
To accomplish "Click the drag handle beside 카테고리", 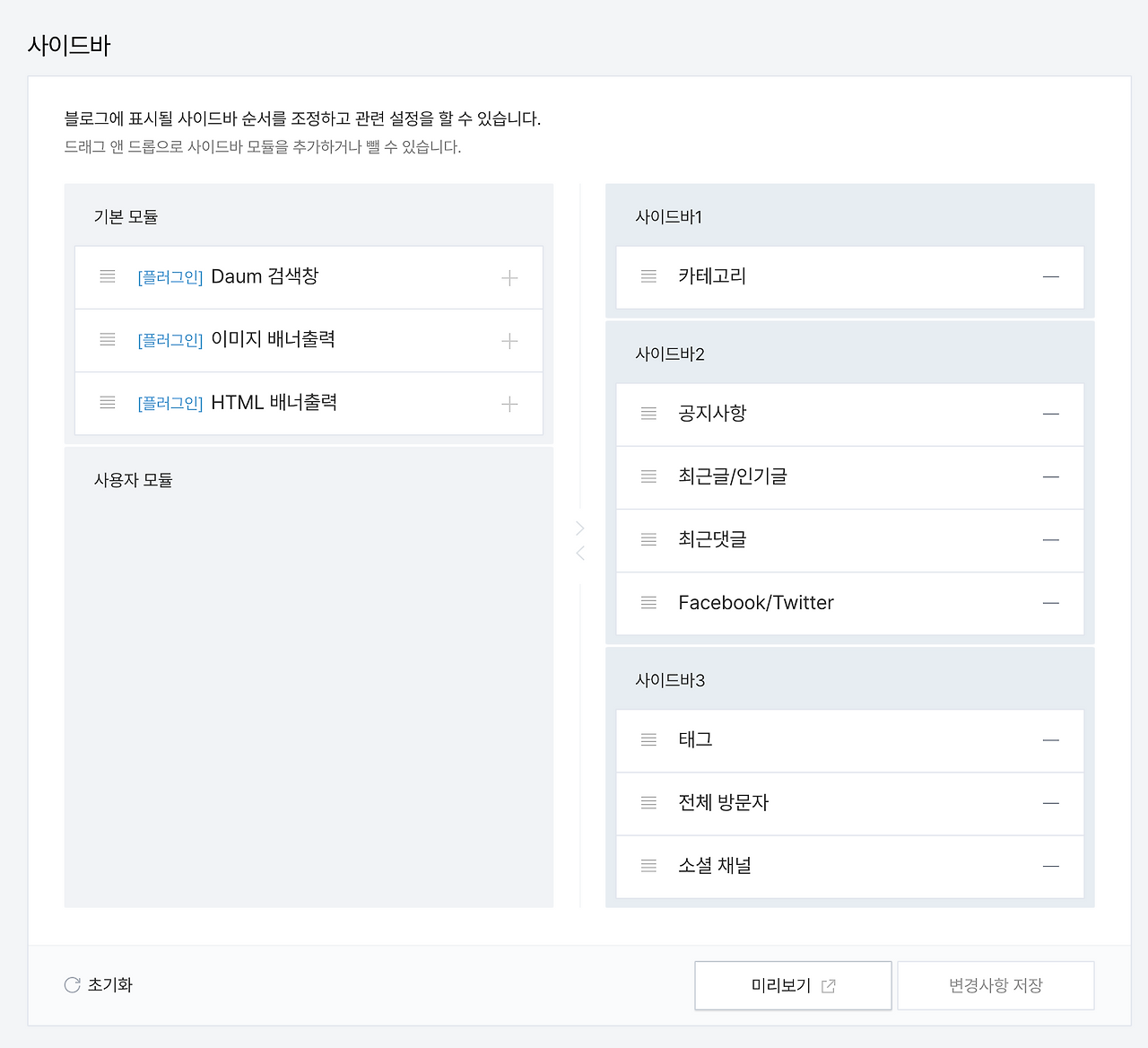I will [648, 276].
